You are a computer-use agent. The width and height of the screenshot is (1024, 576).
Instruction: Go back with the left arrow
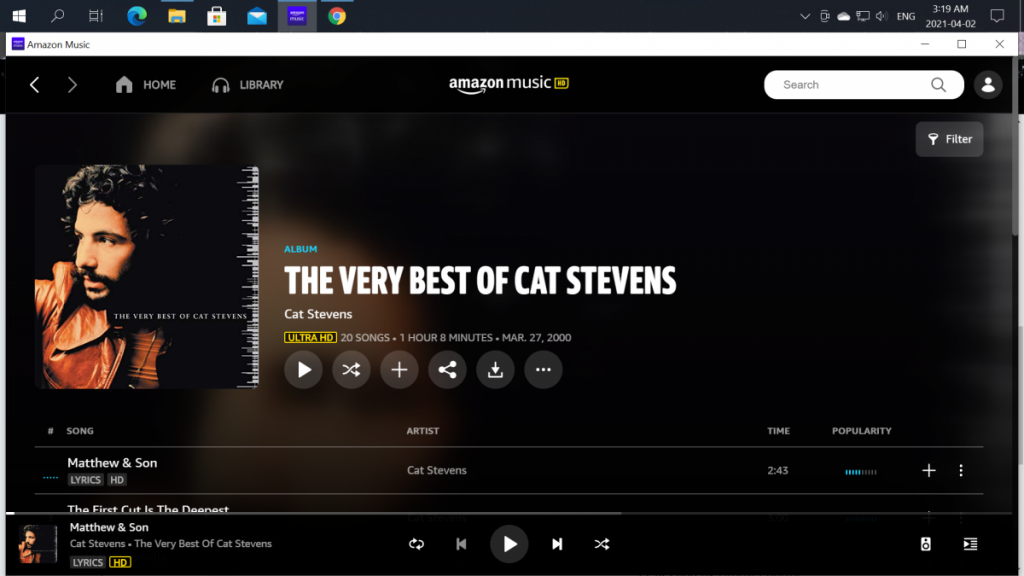coord(35,85)
